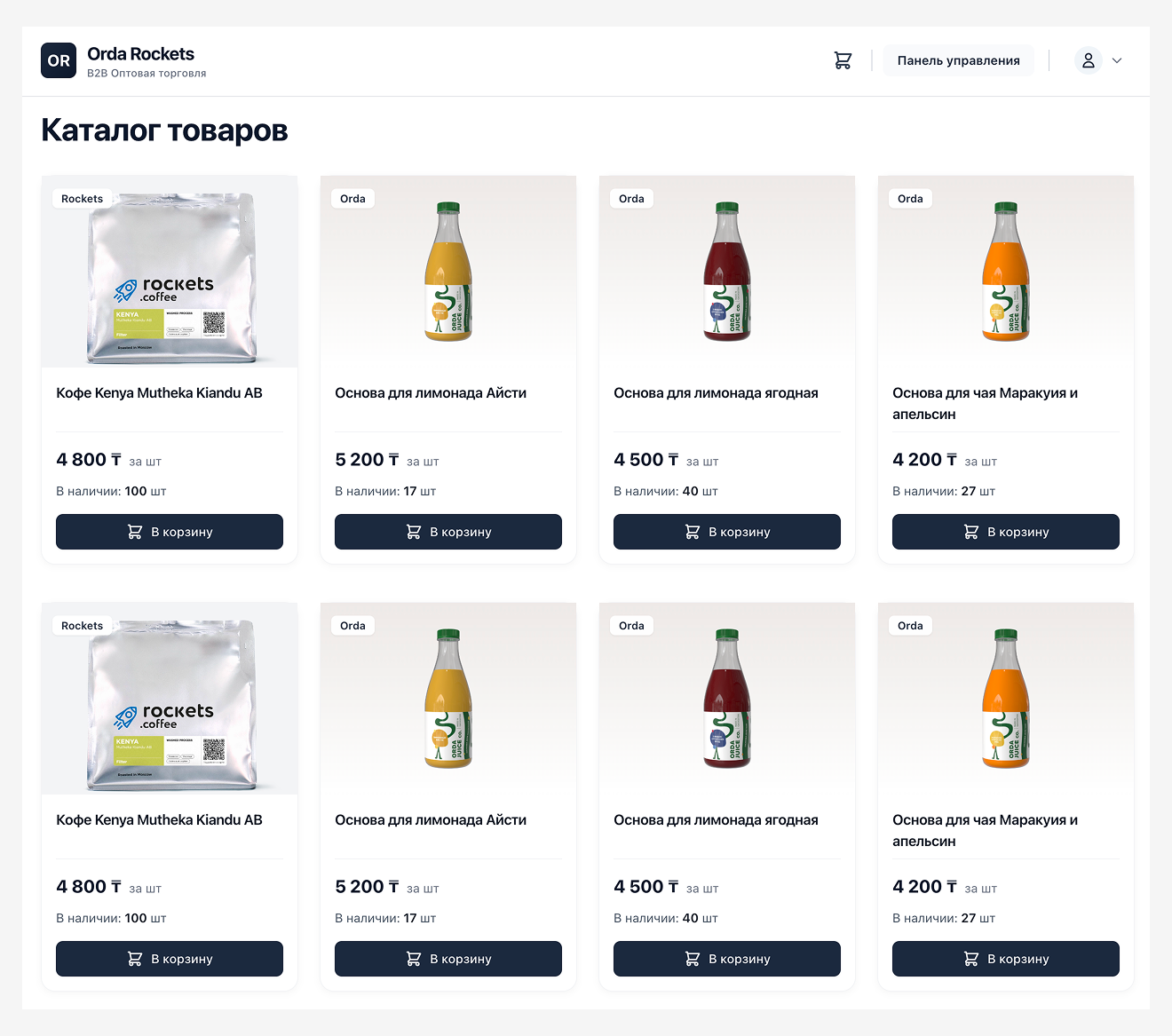The width and height of the screenshot is (1172, 1036).
Task: Click Rockets tag on top-row coffee card
Action: (82, 199)
